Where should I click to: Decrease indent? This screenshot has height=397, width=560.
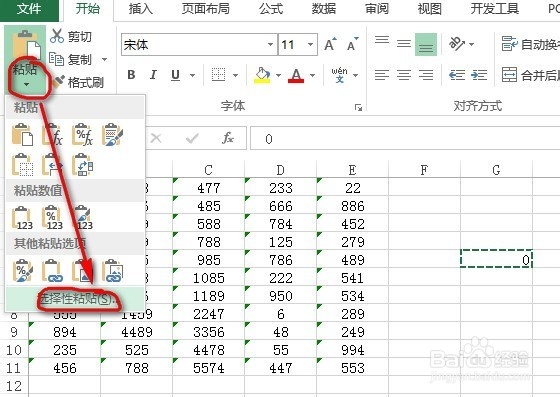pyautogui.click(x=457, y=75)
